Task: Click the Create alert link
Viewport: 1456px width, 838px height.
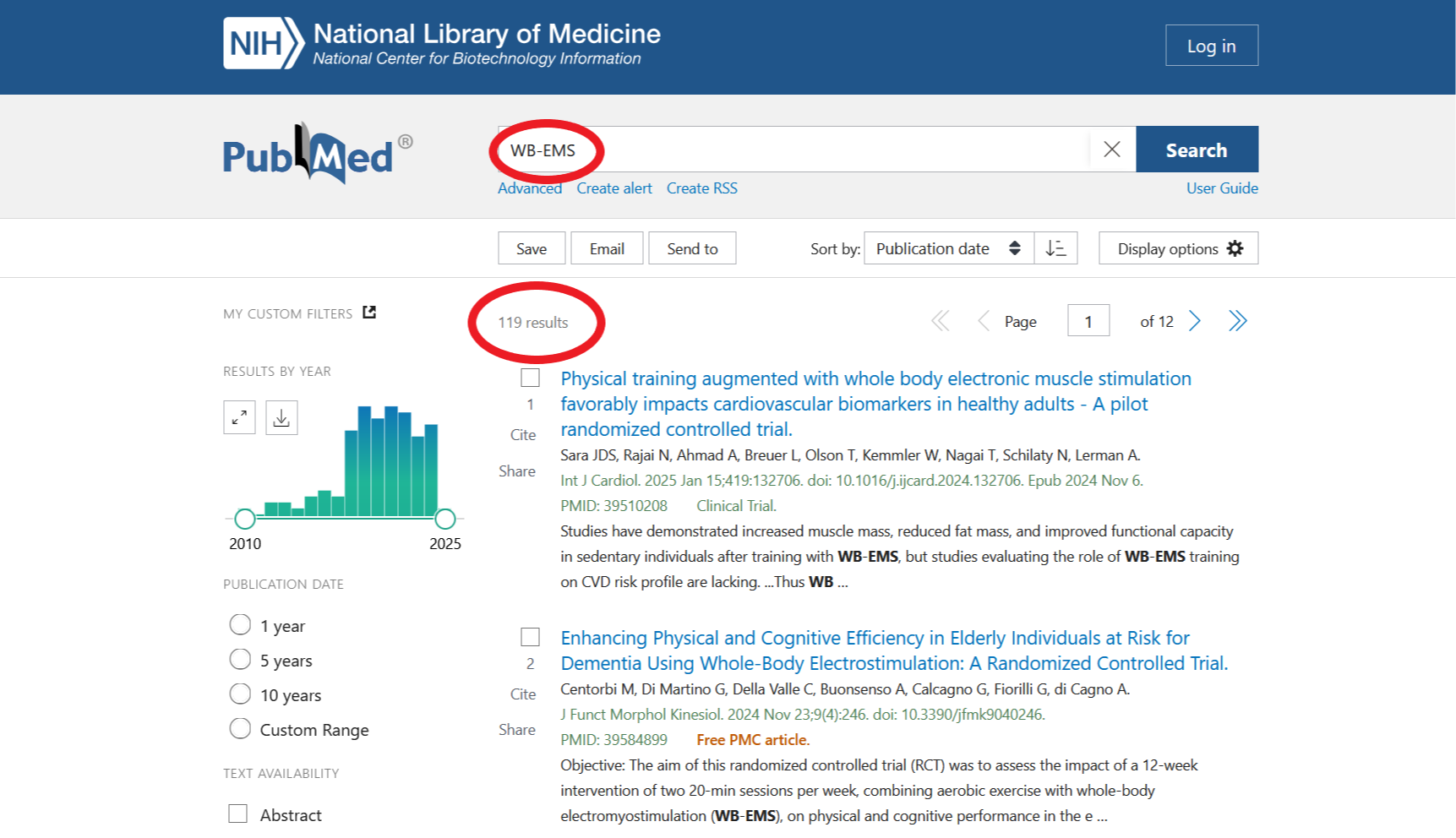Action: point(614,188)
